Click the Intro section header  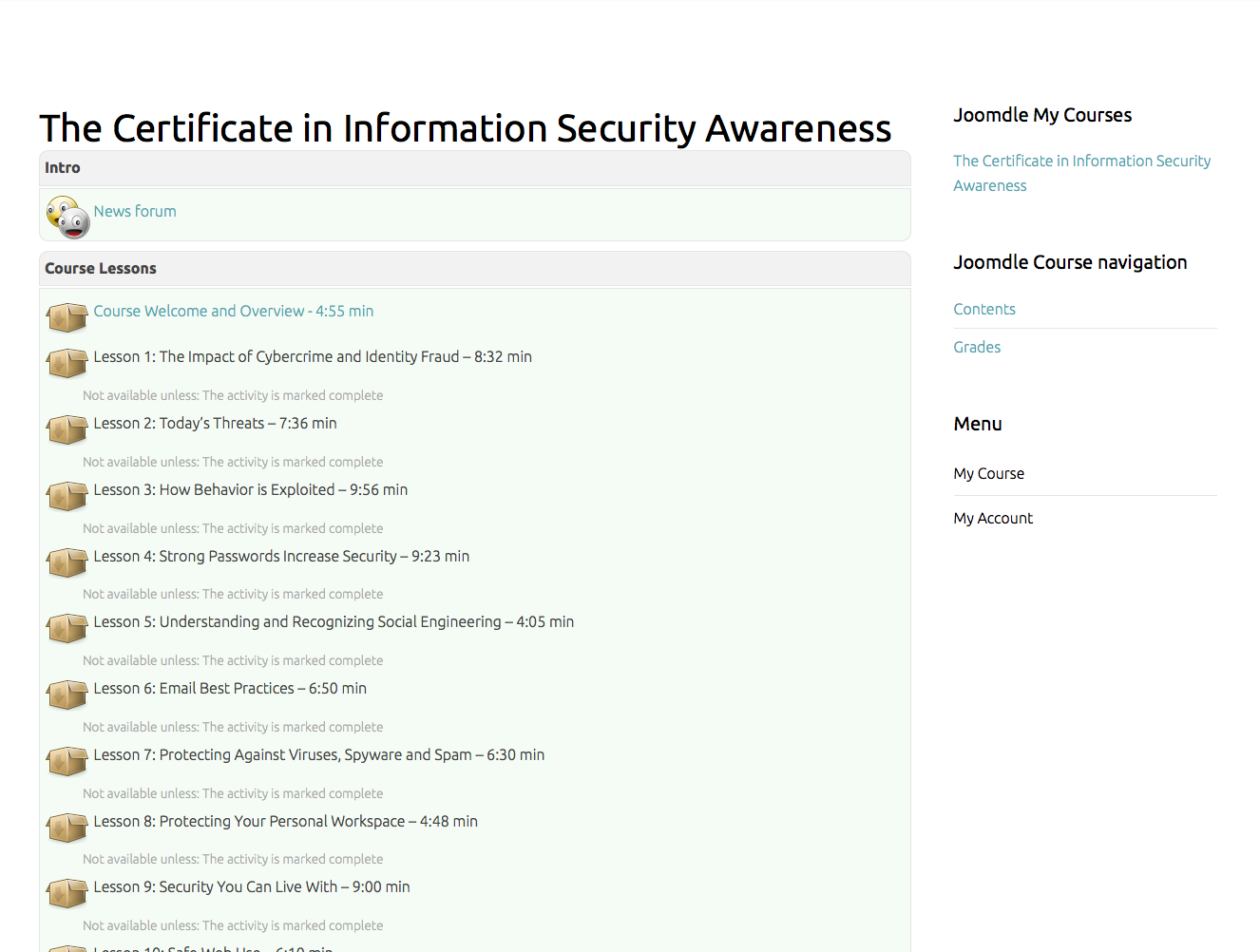point(475,168)
